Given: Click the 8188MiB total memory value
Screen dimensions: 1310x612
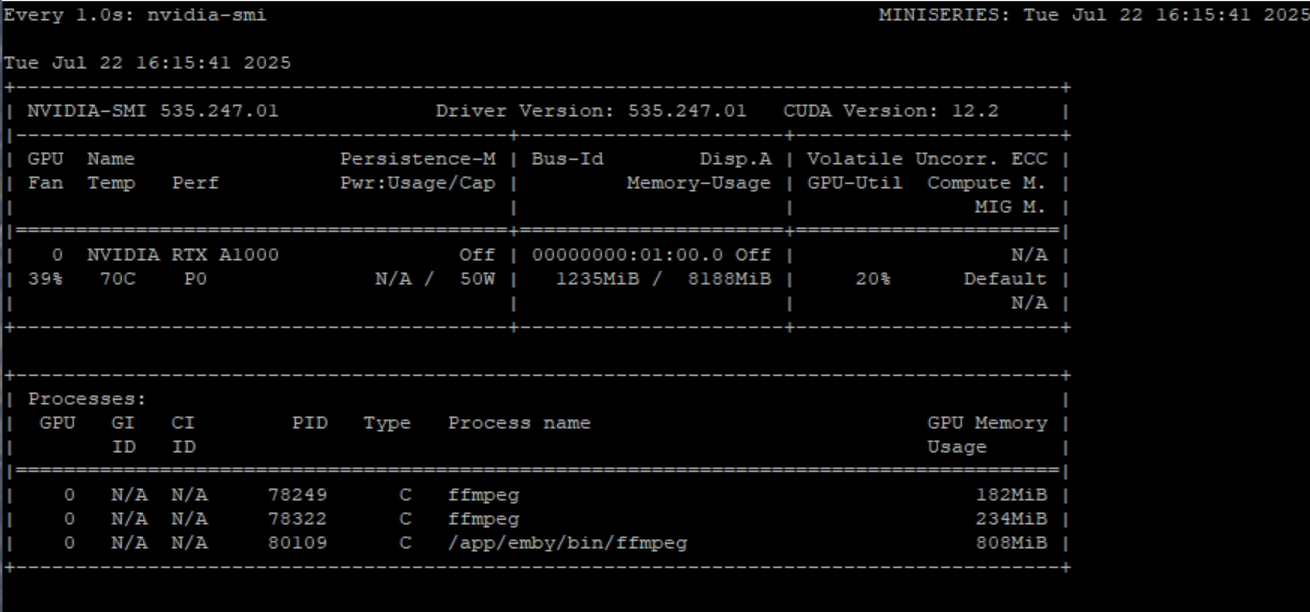Looking at the screenshot, I should [729, 279].
